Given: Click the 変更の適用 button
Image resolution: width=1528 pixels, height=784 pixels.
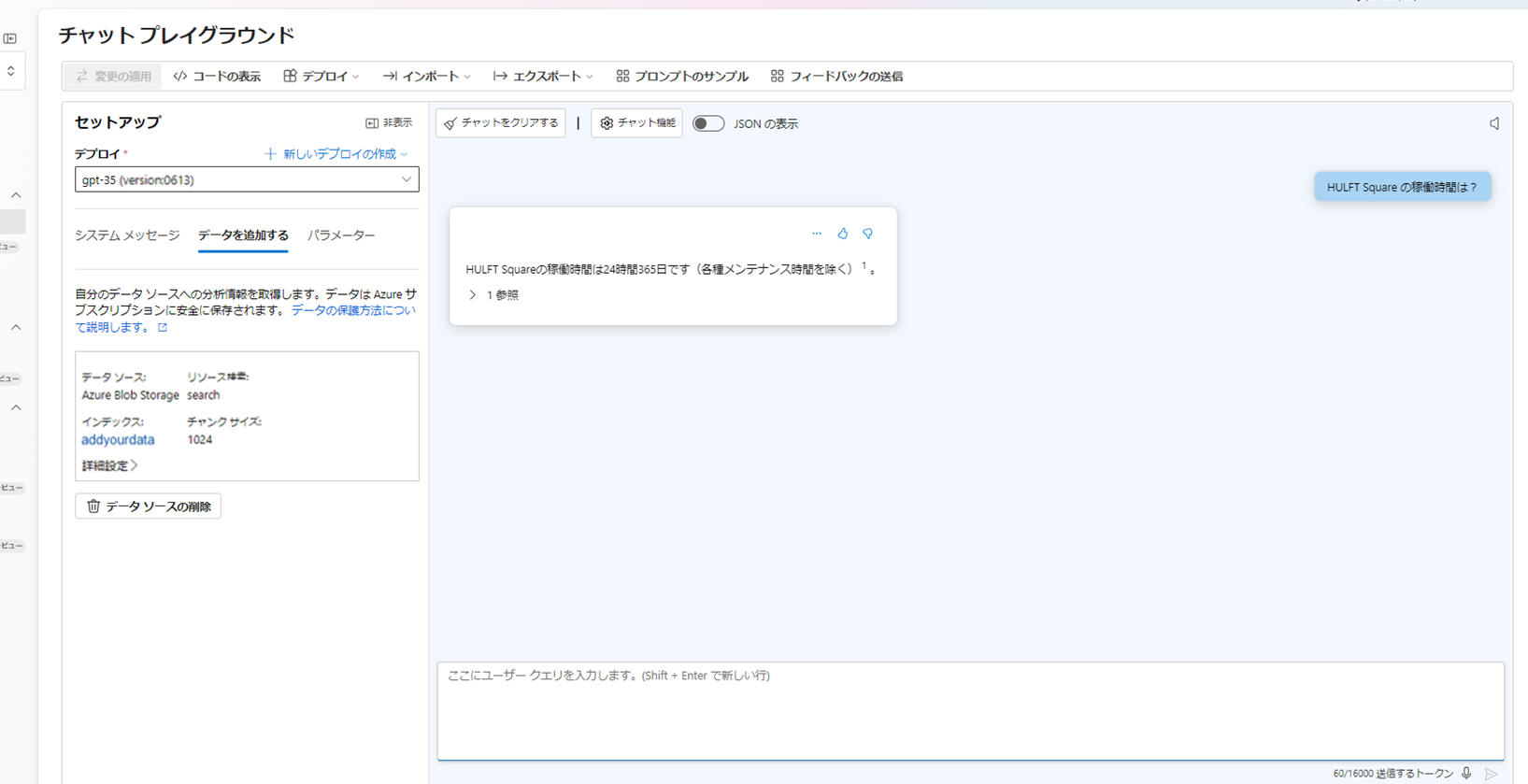Looking at the screenshot, I should click(113, 77).
